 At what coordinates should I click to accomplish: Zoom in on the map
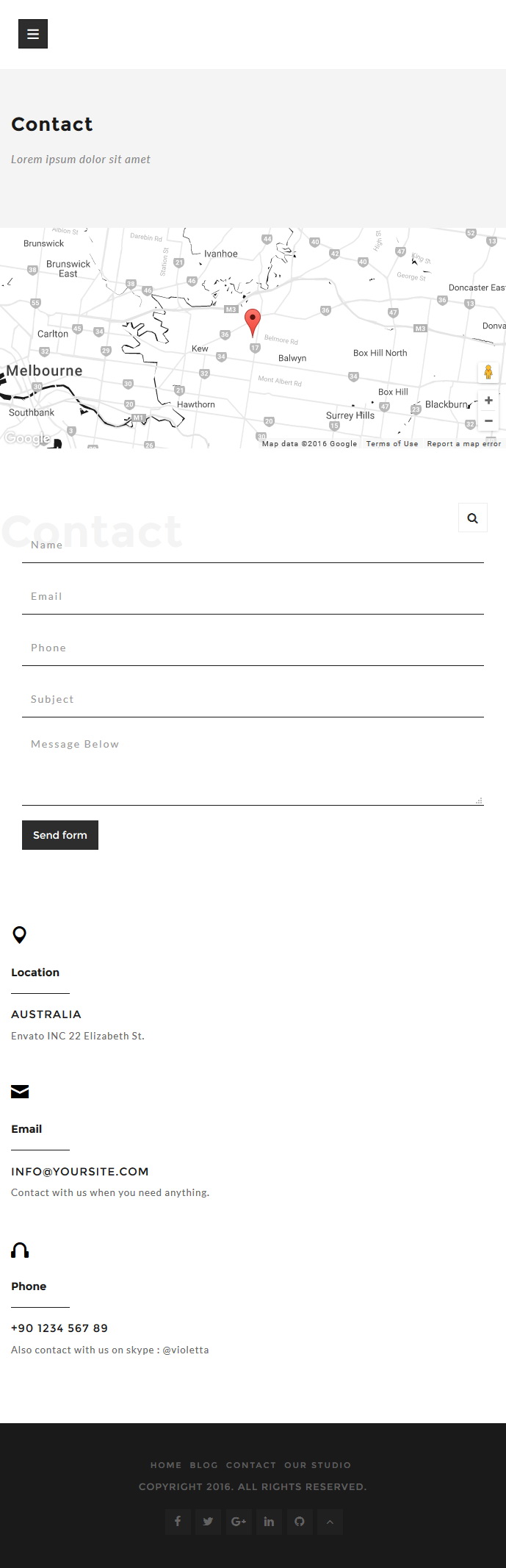tap(488, 401)
